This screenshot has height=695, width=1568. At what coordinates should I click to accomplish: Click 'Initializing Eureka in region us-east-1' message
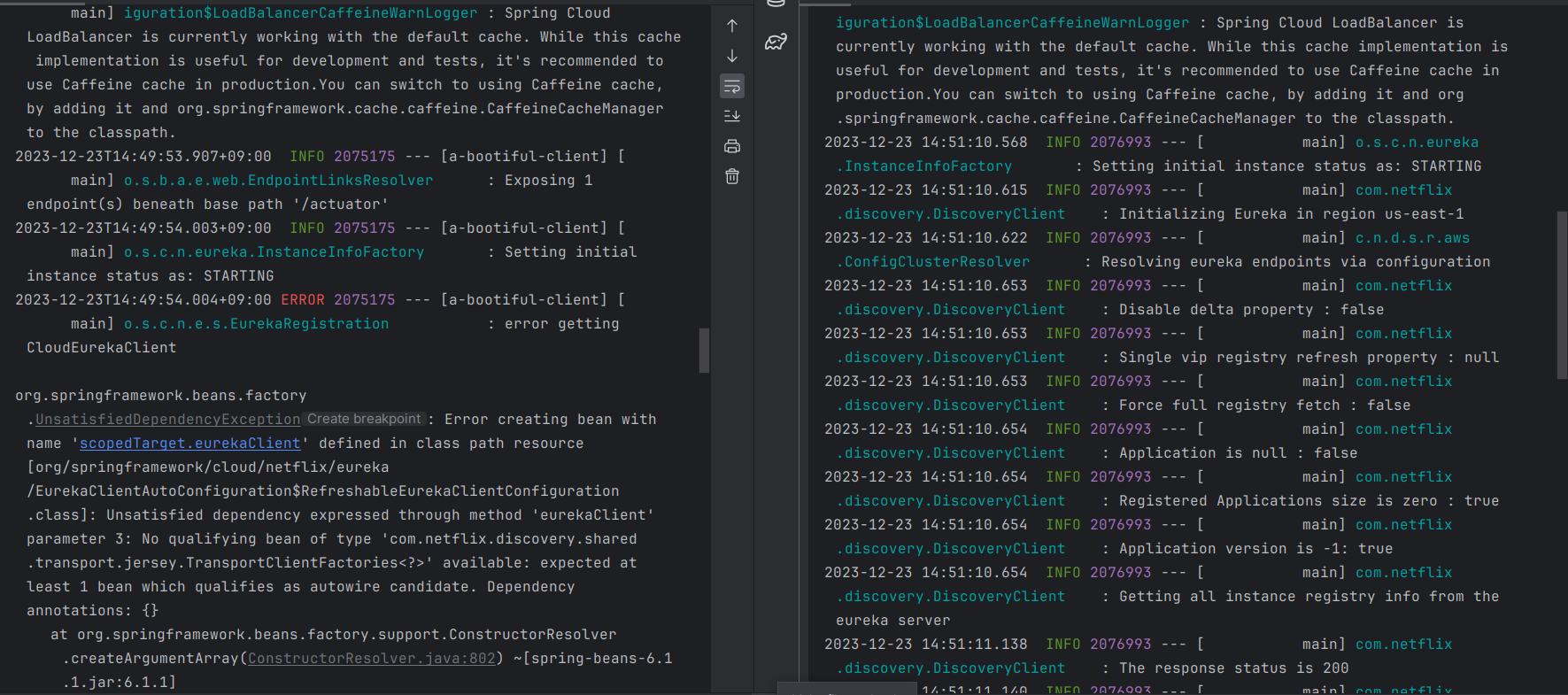(x=1292, y=214)
